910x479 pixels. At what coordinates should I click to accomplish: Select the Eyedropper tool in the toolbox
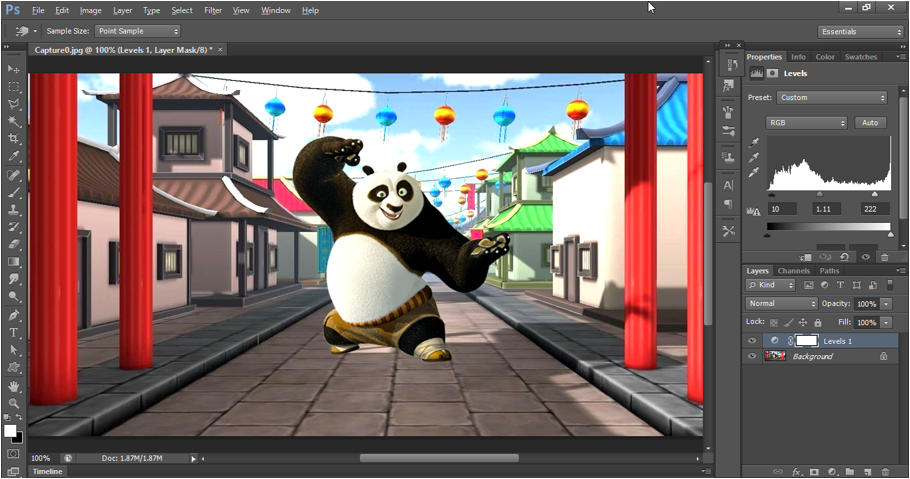13,156
